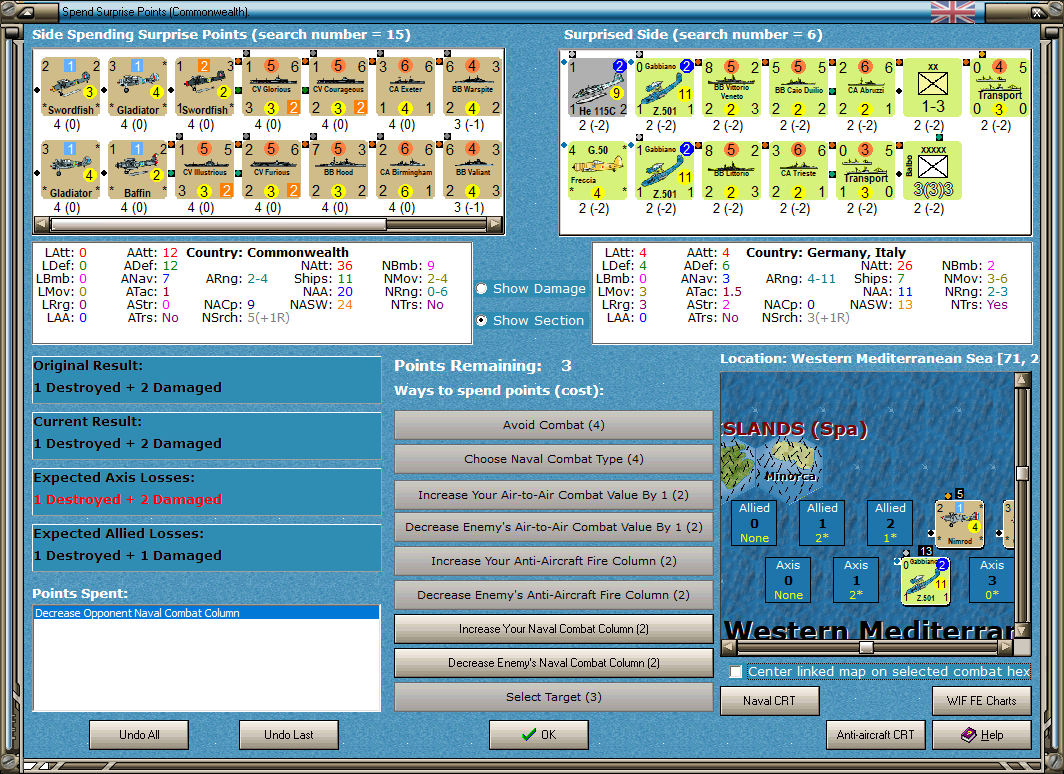
Task: Select Decrease Opponent Naval Combat Column entry
Action: coord(206,613)
